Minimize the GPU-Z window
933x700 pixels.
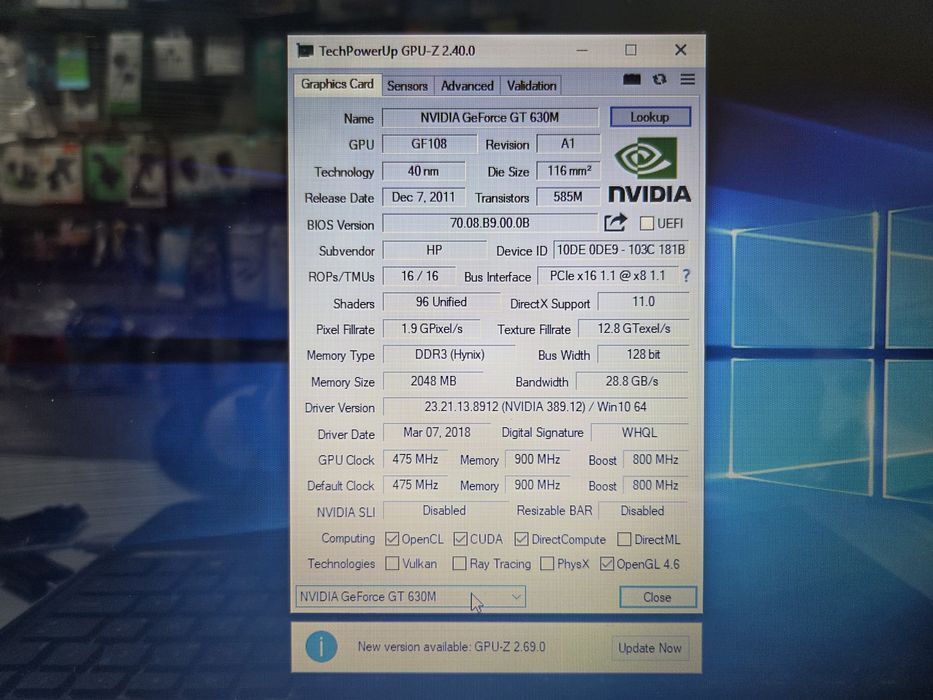582,51
